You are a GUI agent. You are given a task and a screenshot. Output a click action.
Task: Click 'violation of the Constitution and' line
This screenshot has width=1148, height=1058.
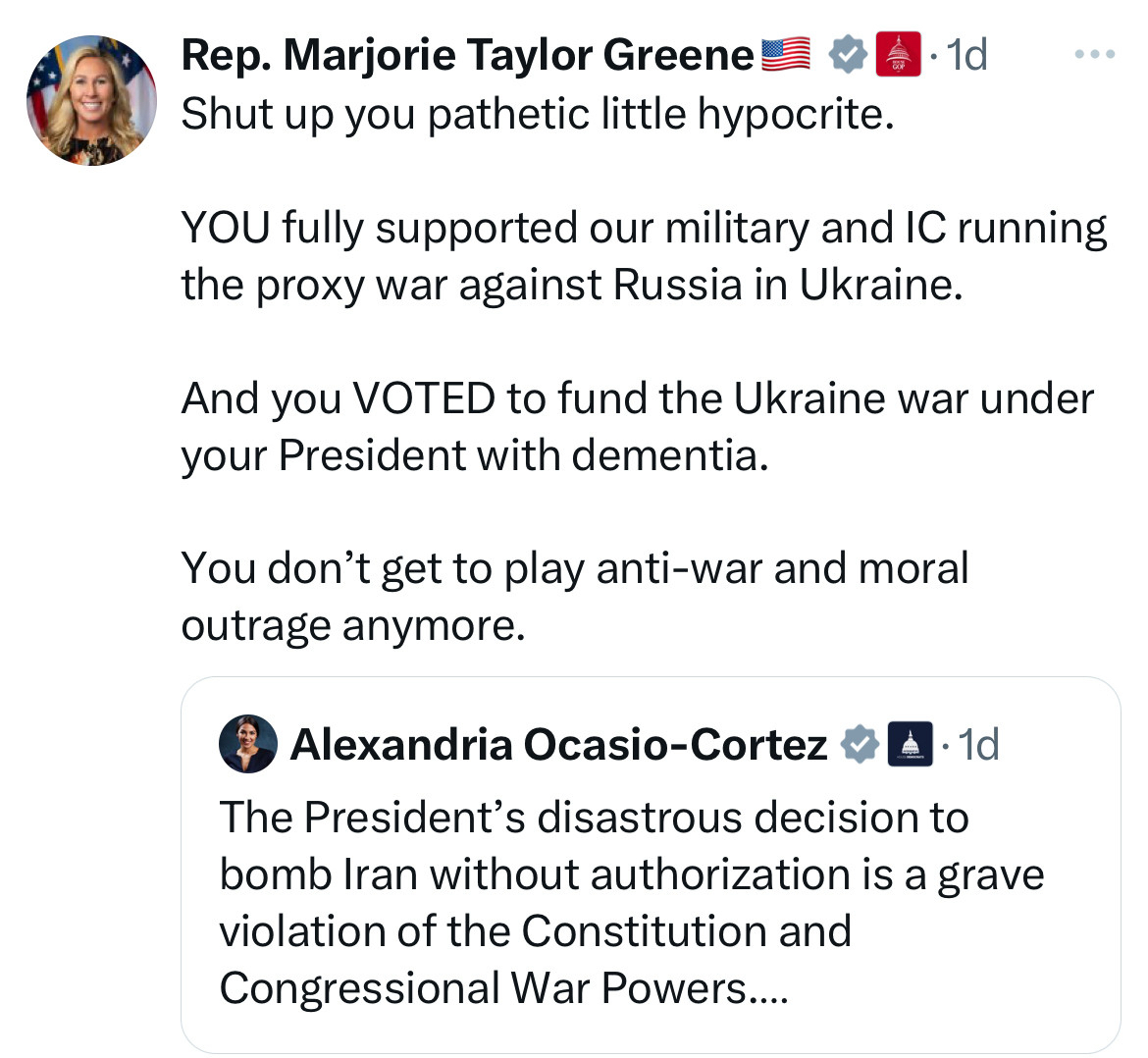coord(535,930)
